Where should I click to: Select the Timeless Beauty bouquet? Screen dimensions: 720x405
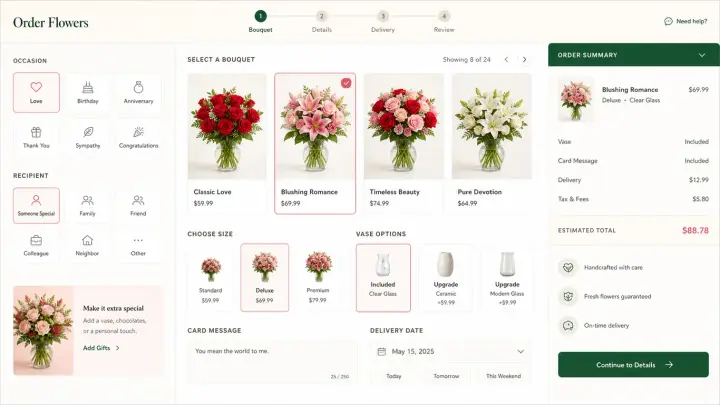(x=404, y=143)
